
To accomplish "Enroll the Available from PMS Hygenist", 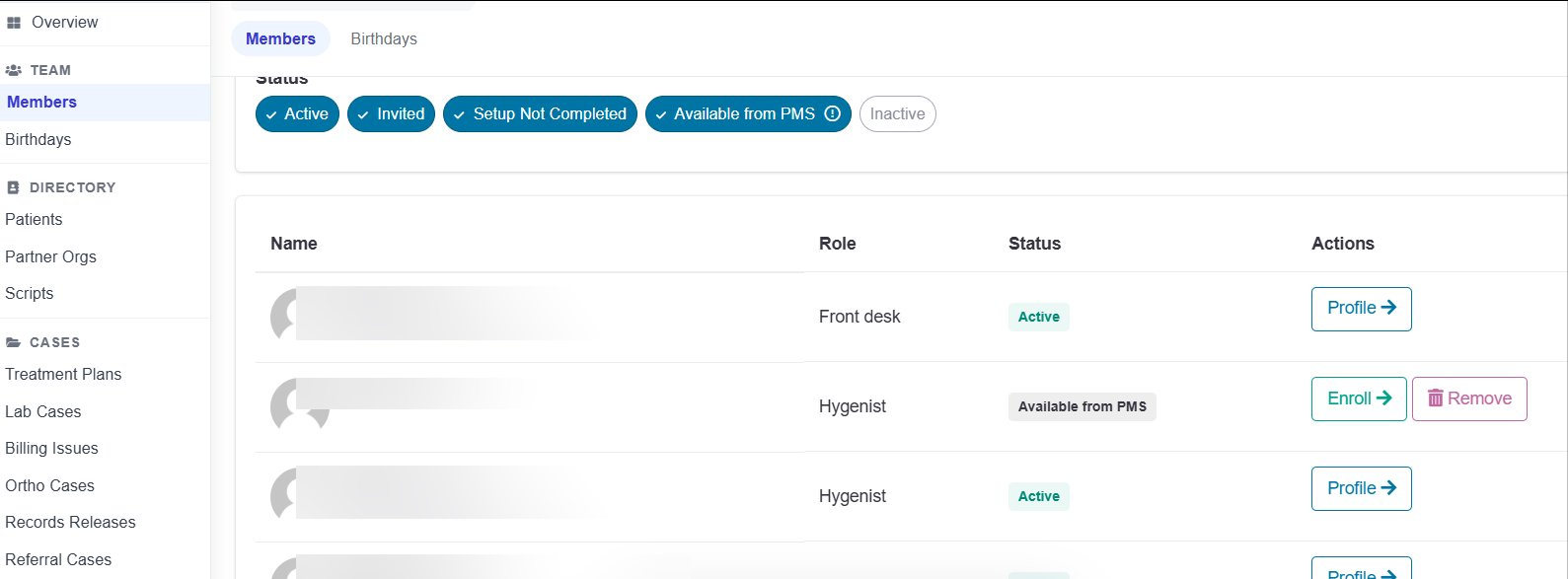I will pos(1359,398).
